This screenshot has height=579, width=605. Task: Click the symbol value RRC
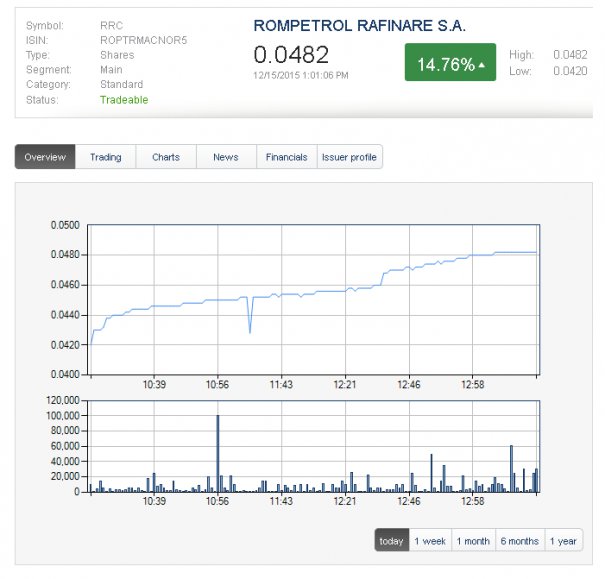click(x=112, y=25)
